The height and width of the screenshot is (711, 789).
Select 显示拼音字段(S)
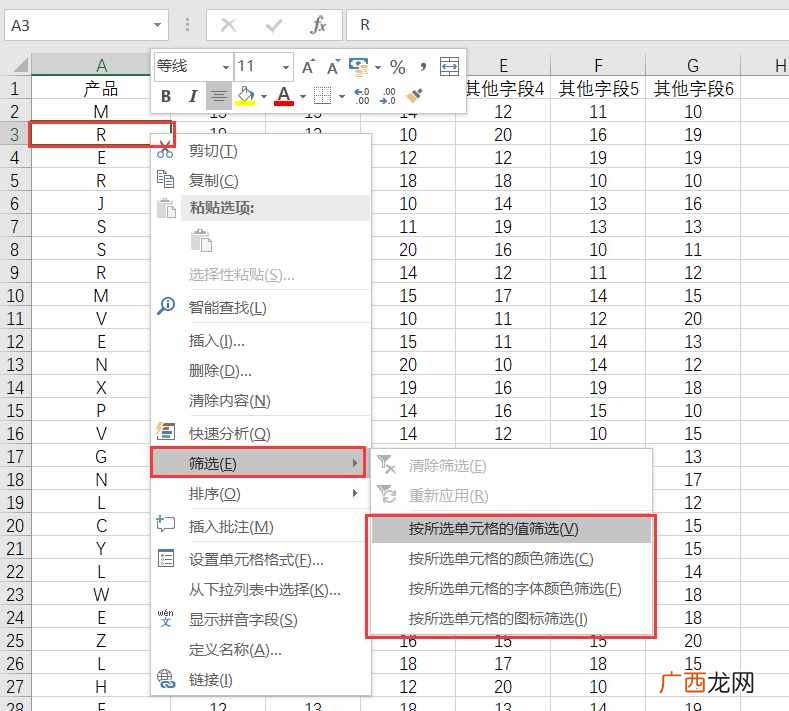tap(261, 620)
